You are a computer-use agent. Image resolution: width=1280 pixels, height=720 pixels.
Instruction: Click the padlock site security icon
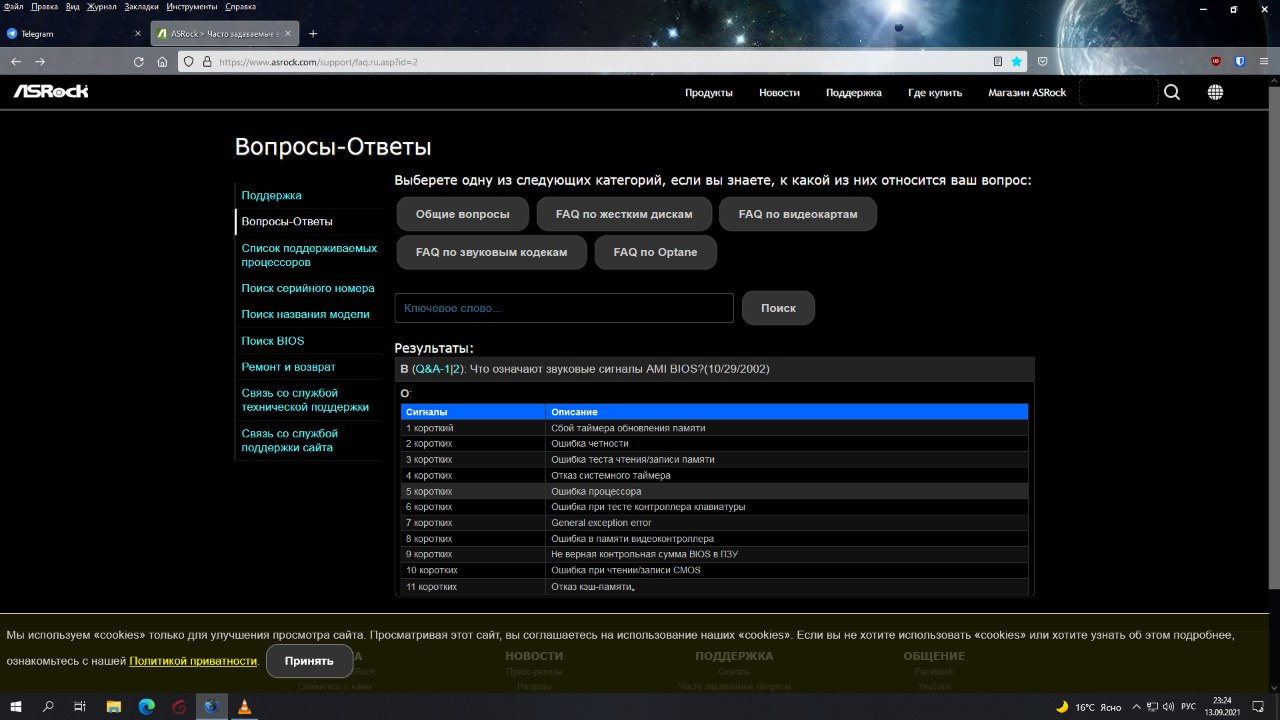(207, 61)
